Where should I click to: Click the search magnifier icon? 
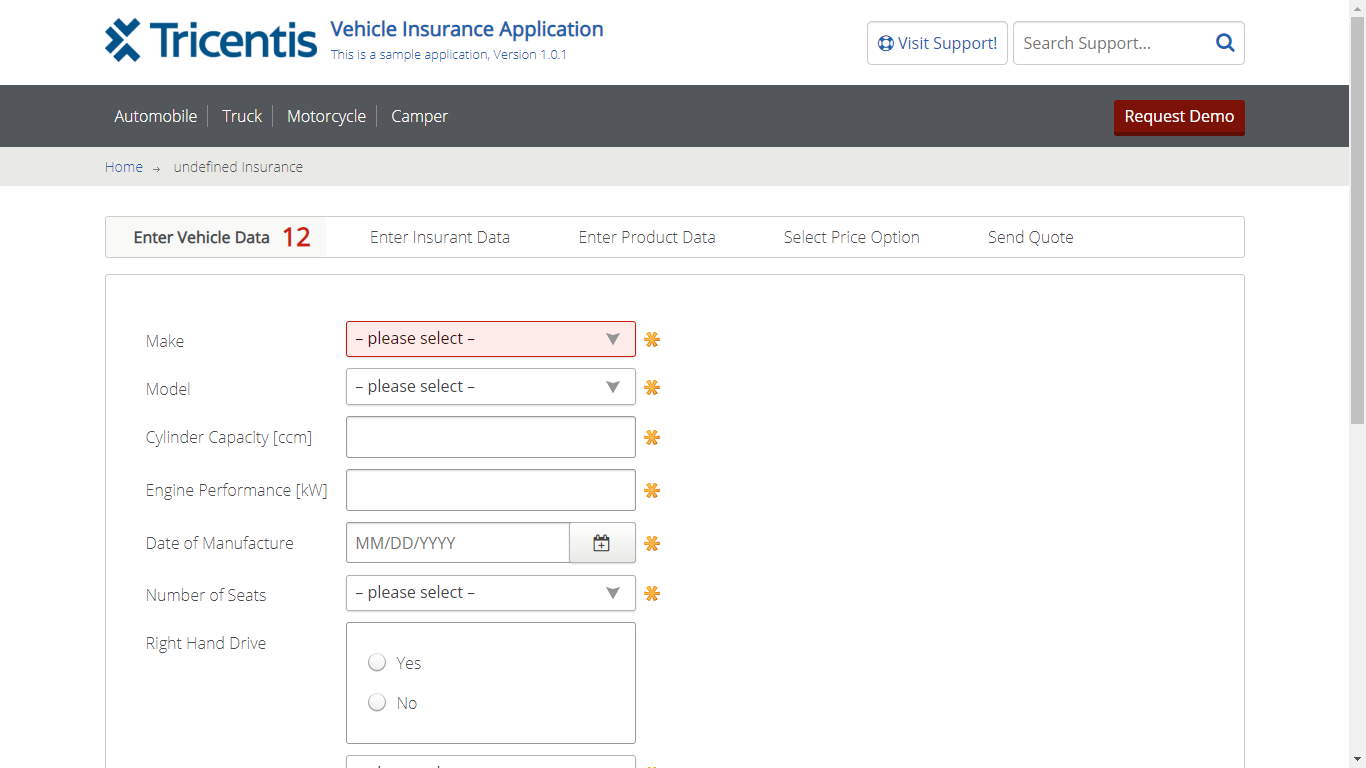pyautogui.click(x=1225, y=43)
